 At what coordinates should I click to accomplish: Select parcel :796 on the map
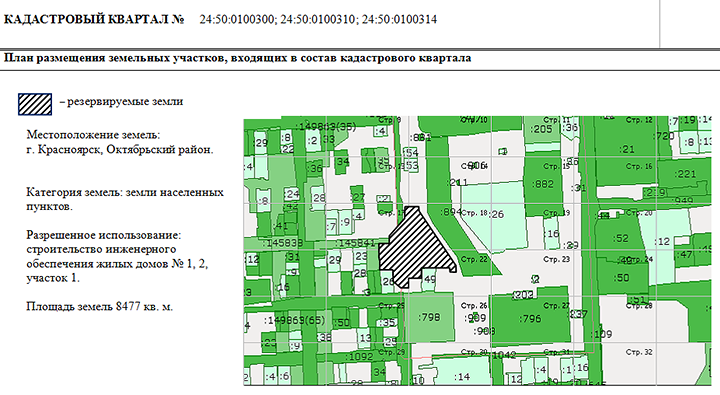[530, 318]
